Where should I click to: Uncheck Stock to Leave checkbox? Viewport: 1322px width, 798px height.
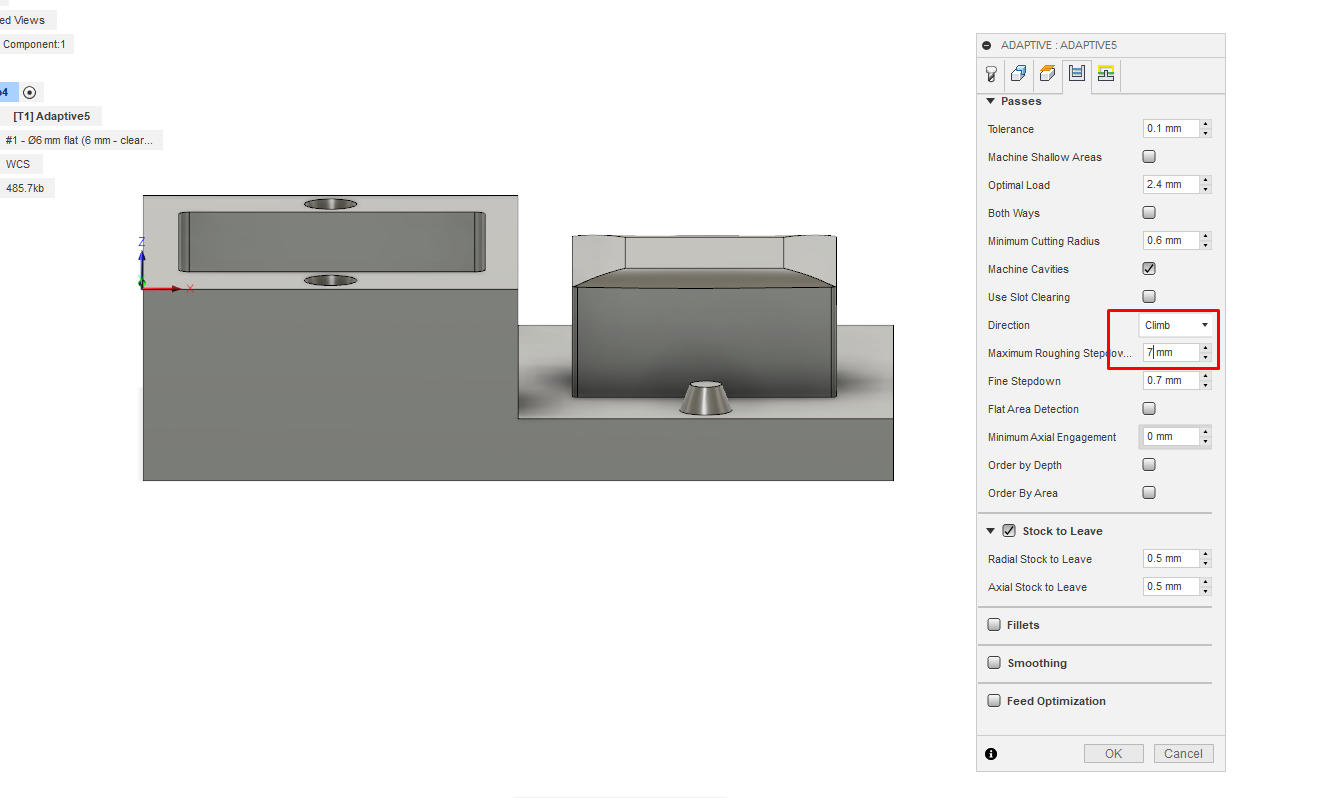[x=1009, y=531]
